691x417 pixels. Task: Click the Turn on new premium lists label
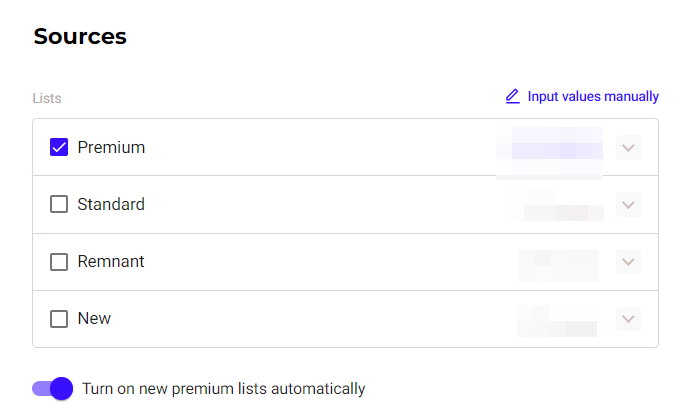[x=223, y=389]
